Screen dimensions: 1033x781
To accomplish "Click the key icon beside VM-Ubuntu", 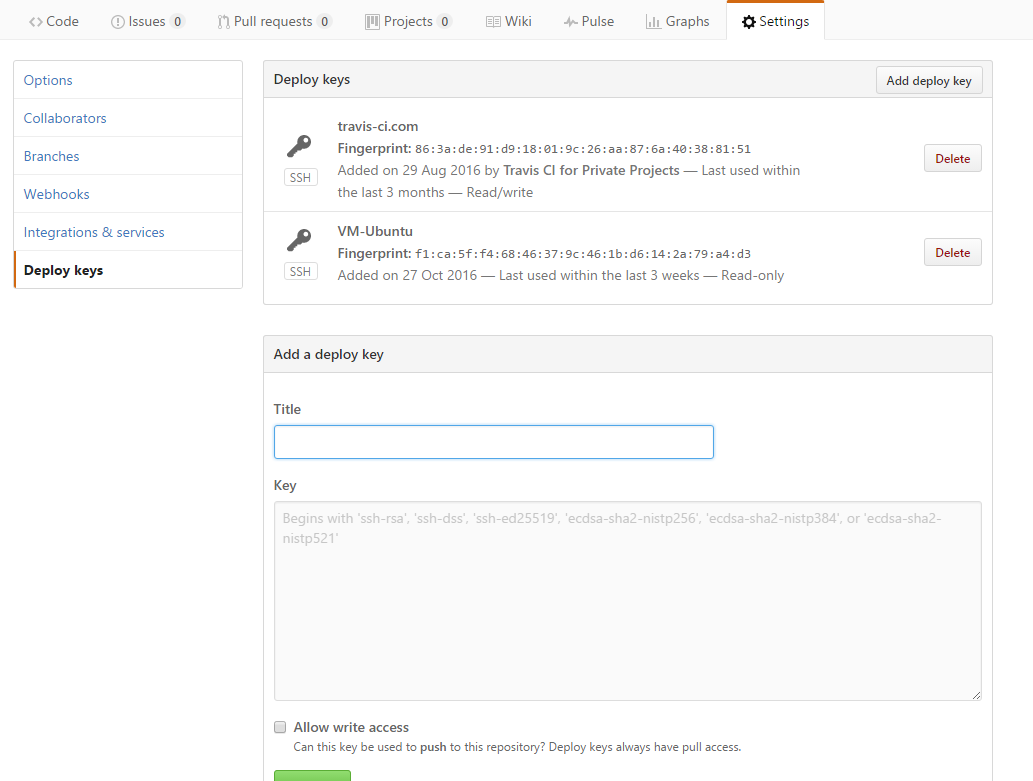I will click(x=299, y=240).
